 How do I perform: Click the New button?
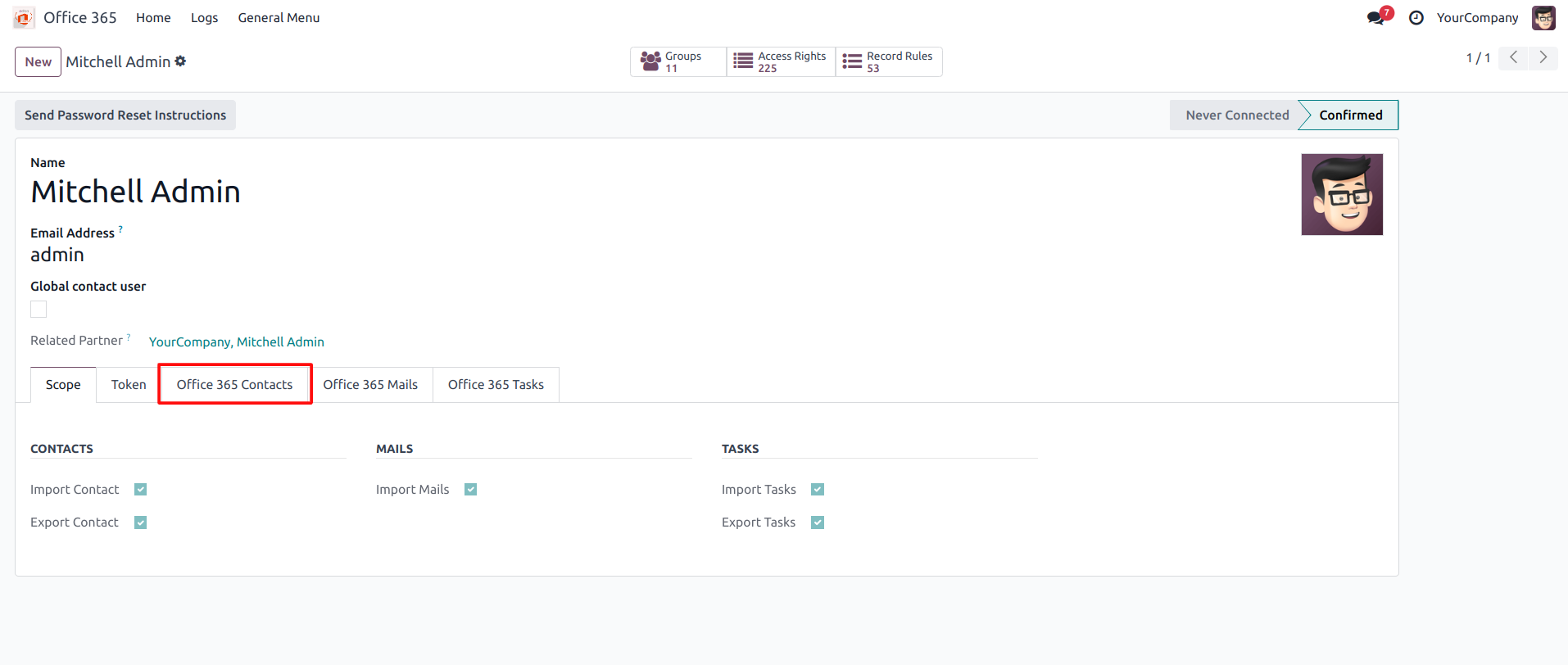(38, 61)
